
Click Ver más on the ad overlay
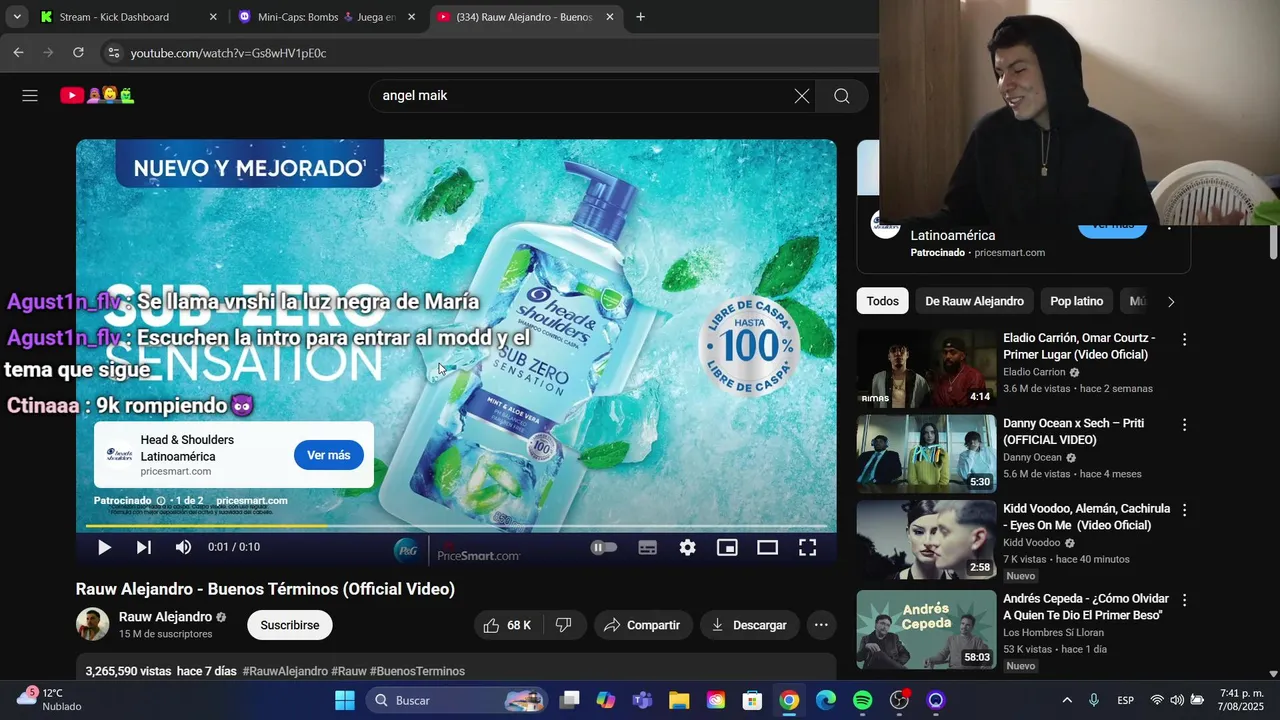click(329, 455)
